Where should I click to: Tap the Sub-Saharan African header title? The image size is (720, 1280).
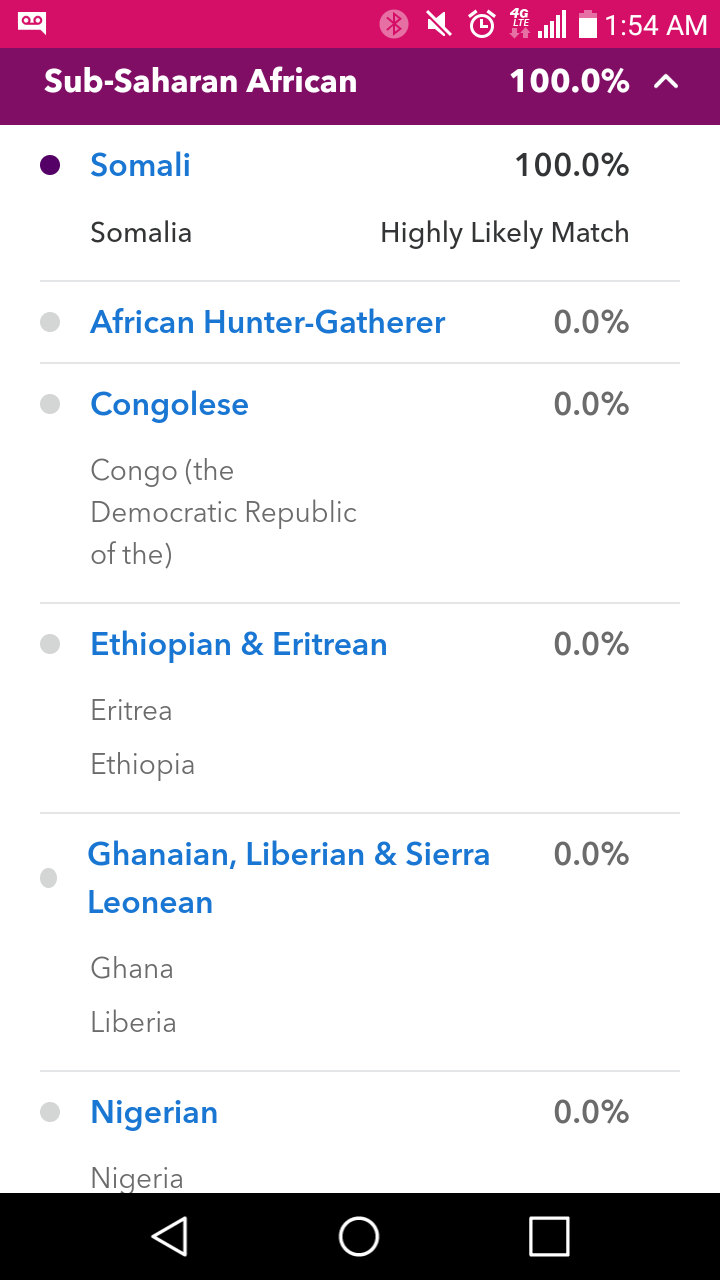[x=200, y=82]
